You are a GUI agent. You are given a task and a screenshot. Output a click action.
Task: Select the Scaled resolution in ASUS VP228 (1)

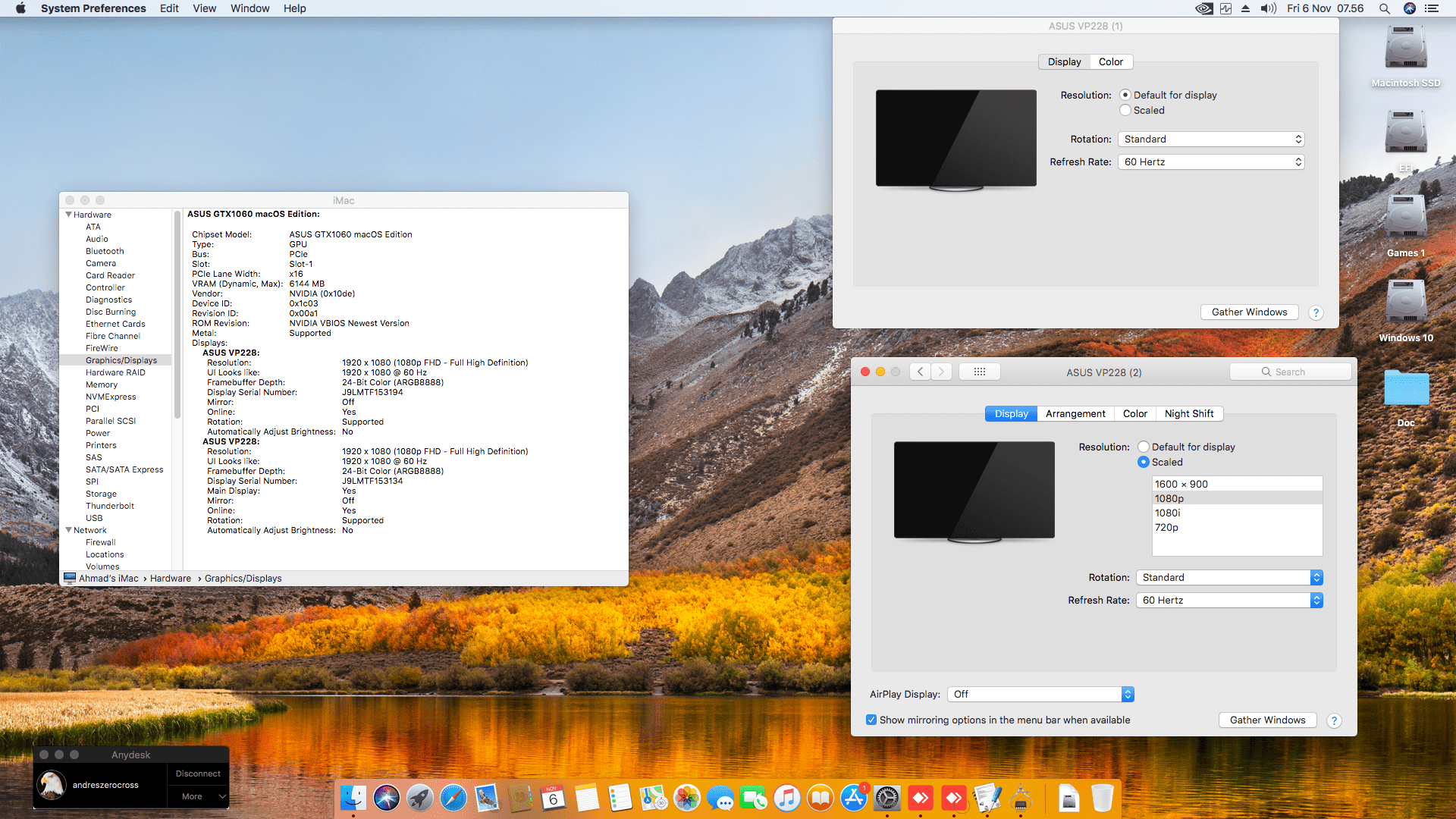click(x=1125, y=110)
